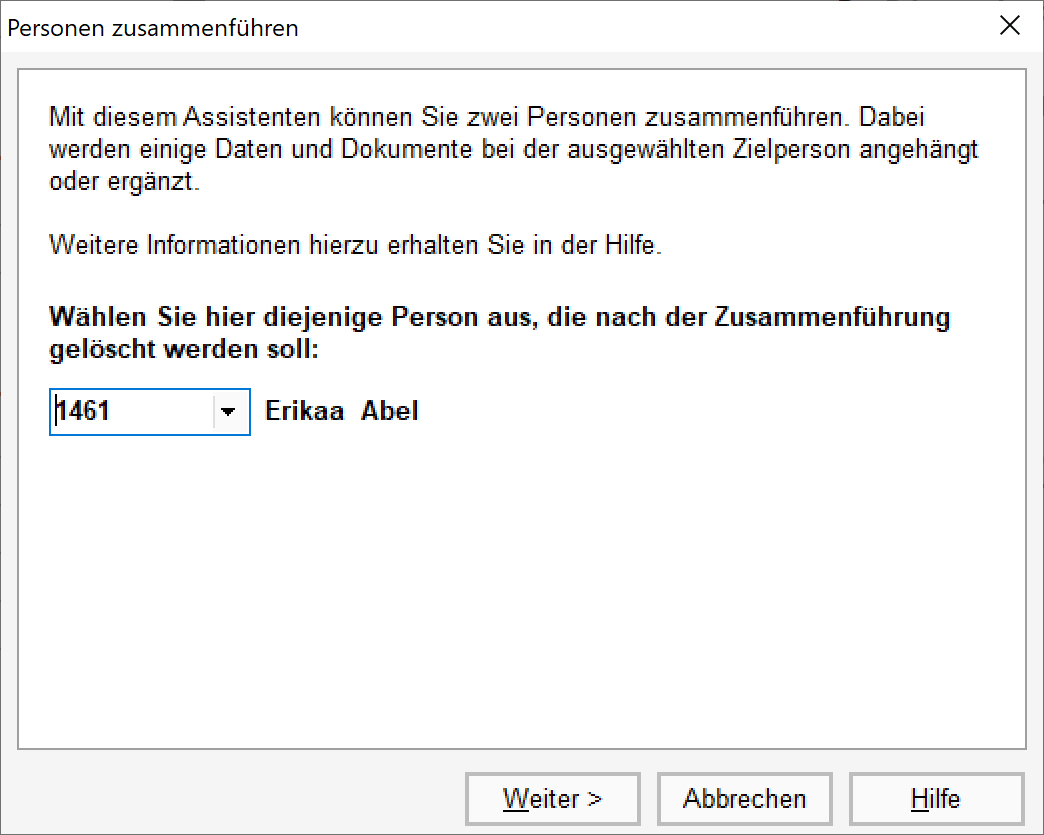Click the Weiter button to continue
Viewport: 1044px width, 835px height.
click(552, 799)
